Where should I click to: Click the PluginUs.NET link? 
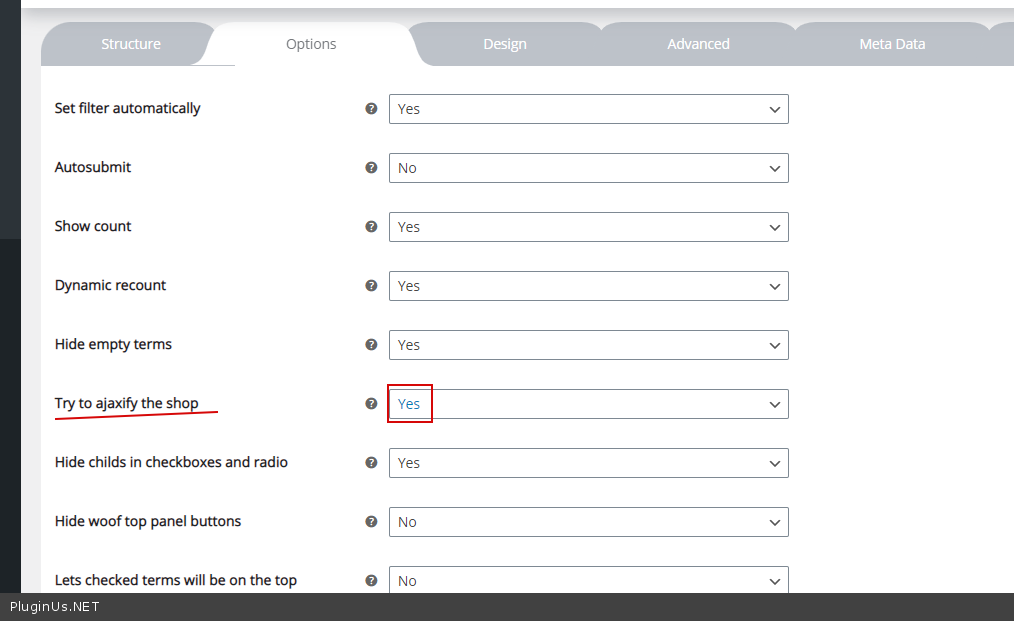(55, 607)
